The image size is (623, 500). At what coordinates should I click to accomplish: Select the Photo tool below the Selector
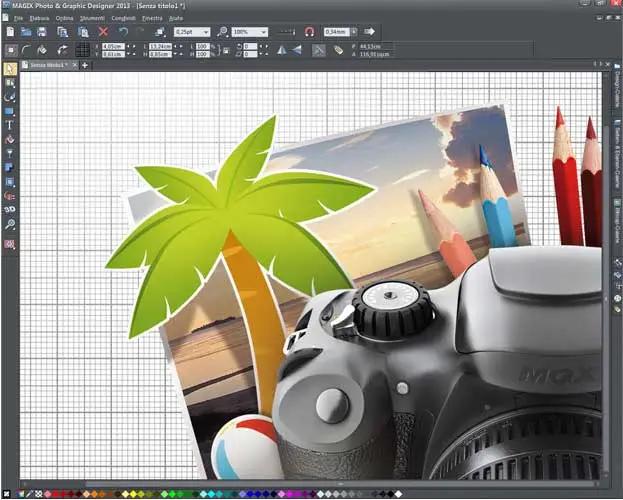coord(10,83)
